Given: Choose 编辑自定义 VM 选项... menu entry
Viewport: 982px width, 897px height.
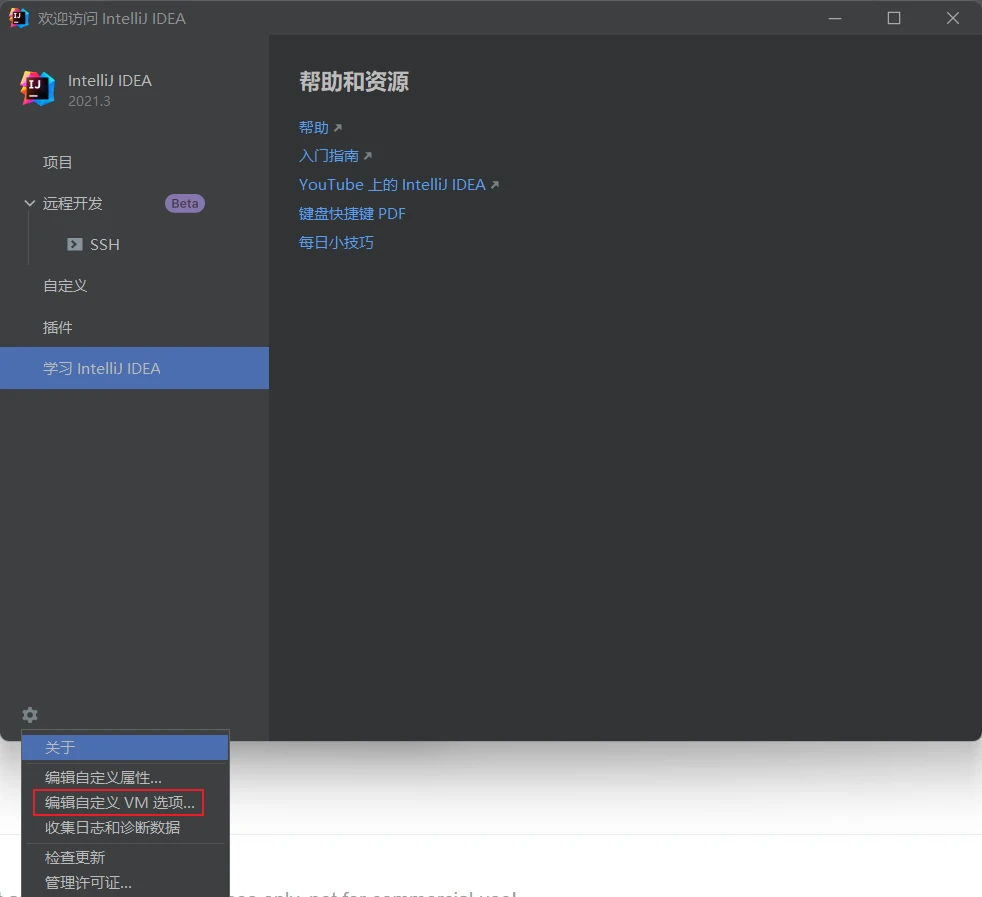Looking at the screenshot, I should (x=125, y=802).
